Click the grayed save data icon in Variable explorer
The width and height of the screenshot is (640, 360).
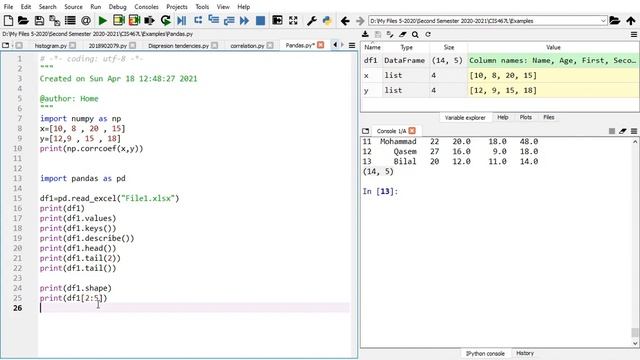(x=378, y=34)
